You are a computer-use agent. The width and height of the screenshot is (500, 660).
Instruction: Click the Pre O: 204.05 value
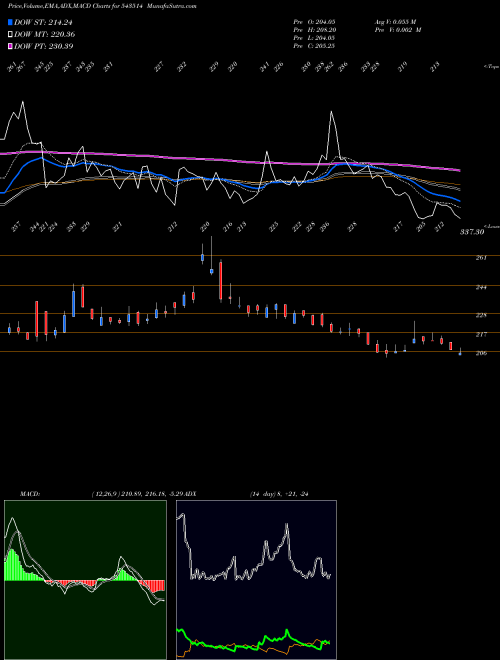coord(314,22)
